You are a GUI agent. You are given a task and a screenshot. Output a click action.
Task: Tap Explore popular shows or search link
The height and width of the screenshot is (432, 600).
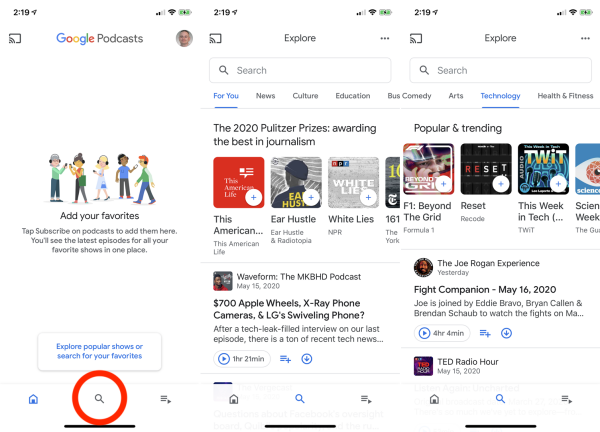click(x=99, y=351)
